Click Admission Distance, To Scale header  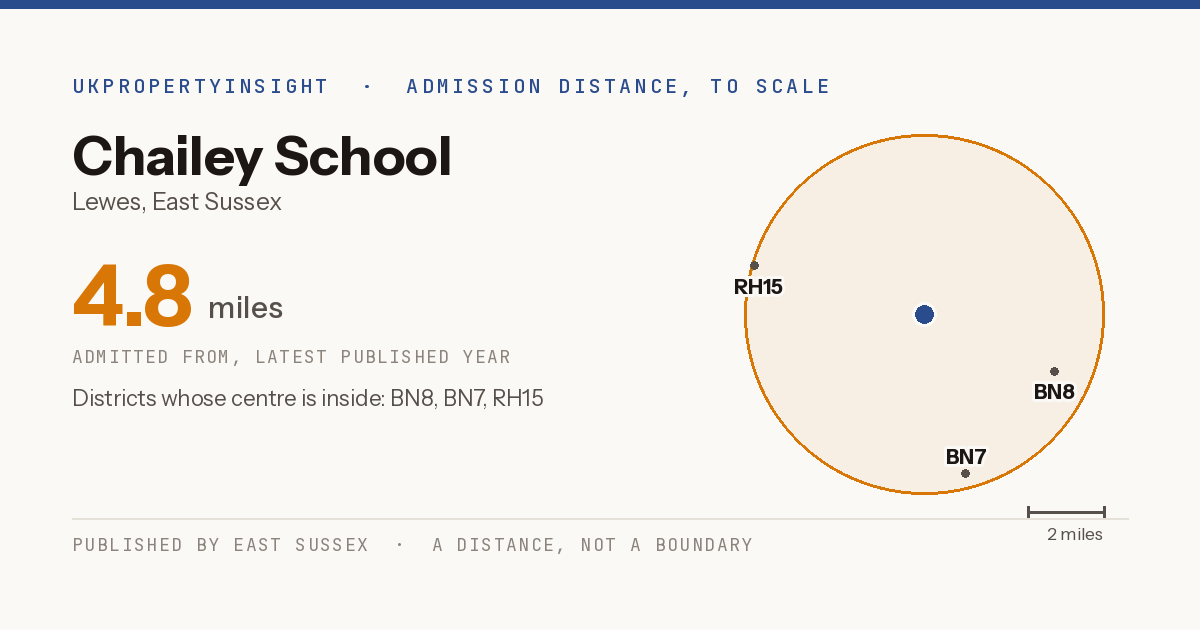point(618,87)
